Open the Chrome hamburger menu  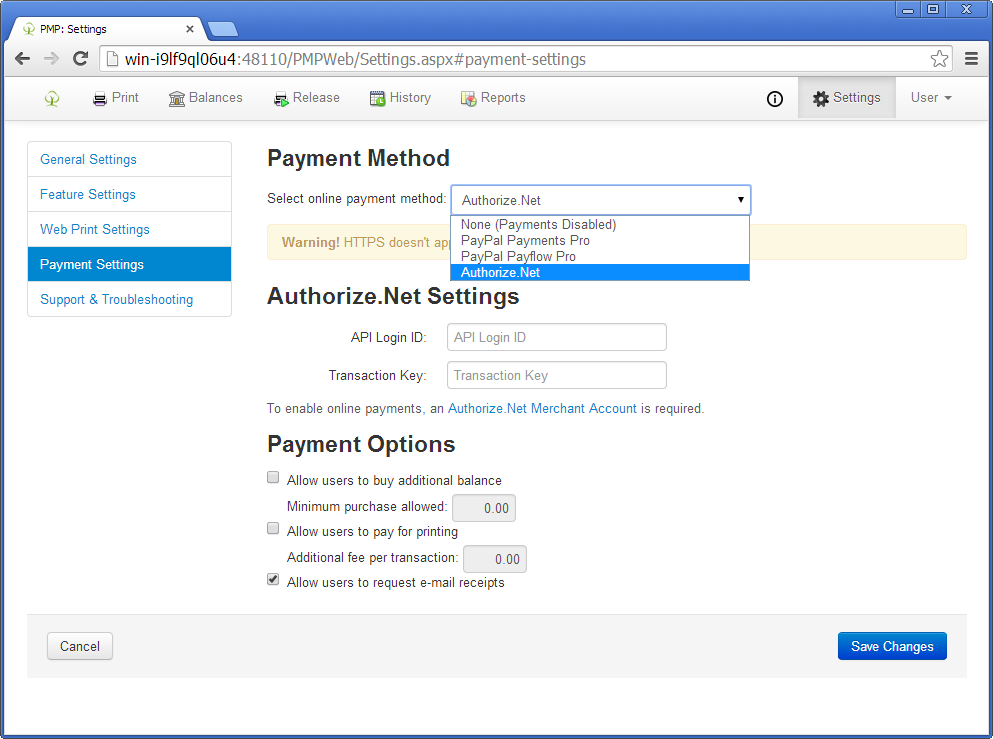coord(971,59)
